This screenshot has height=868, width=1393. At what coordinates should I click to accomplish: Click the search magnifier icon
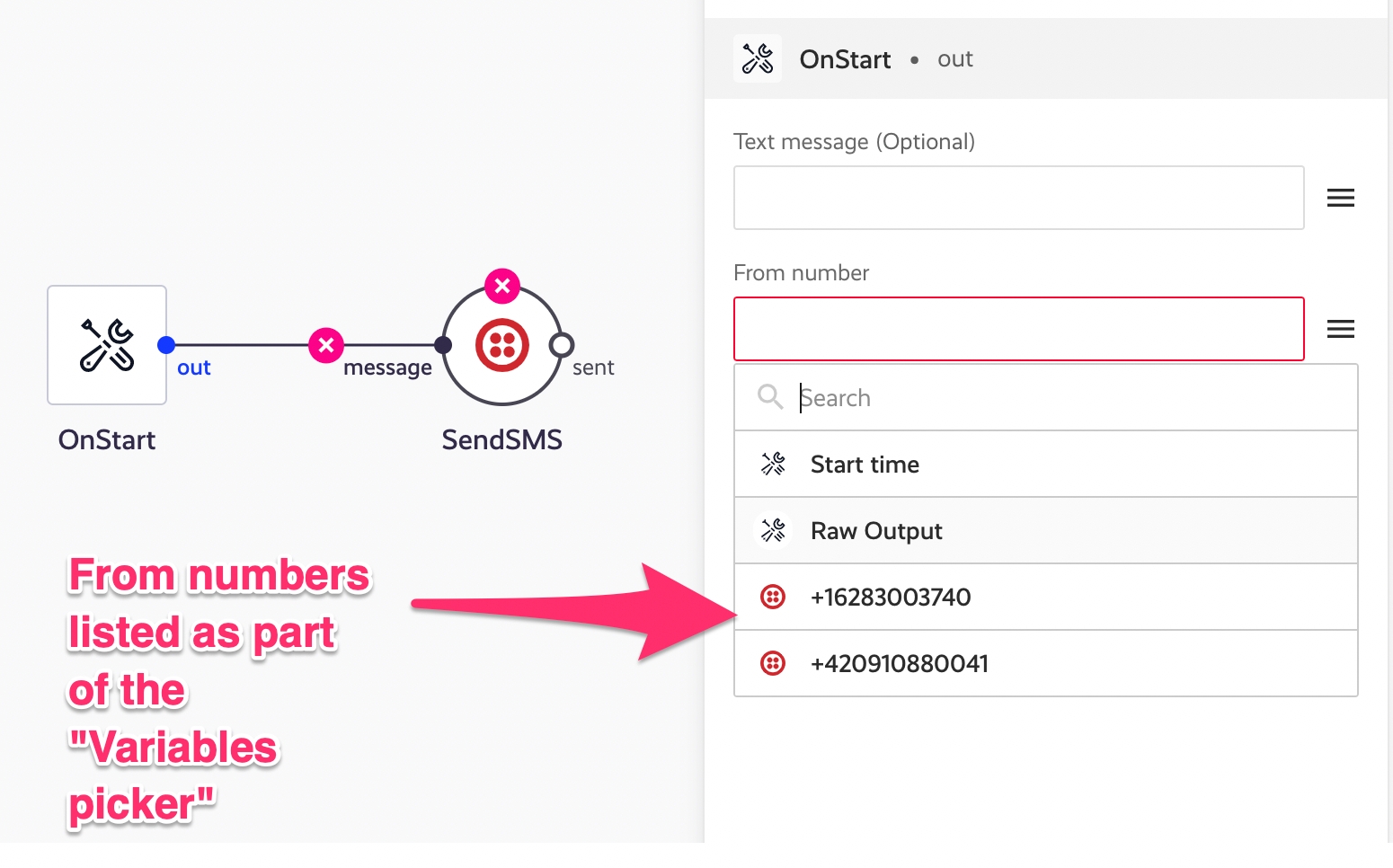[x=770, y=397]
